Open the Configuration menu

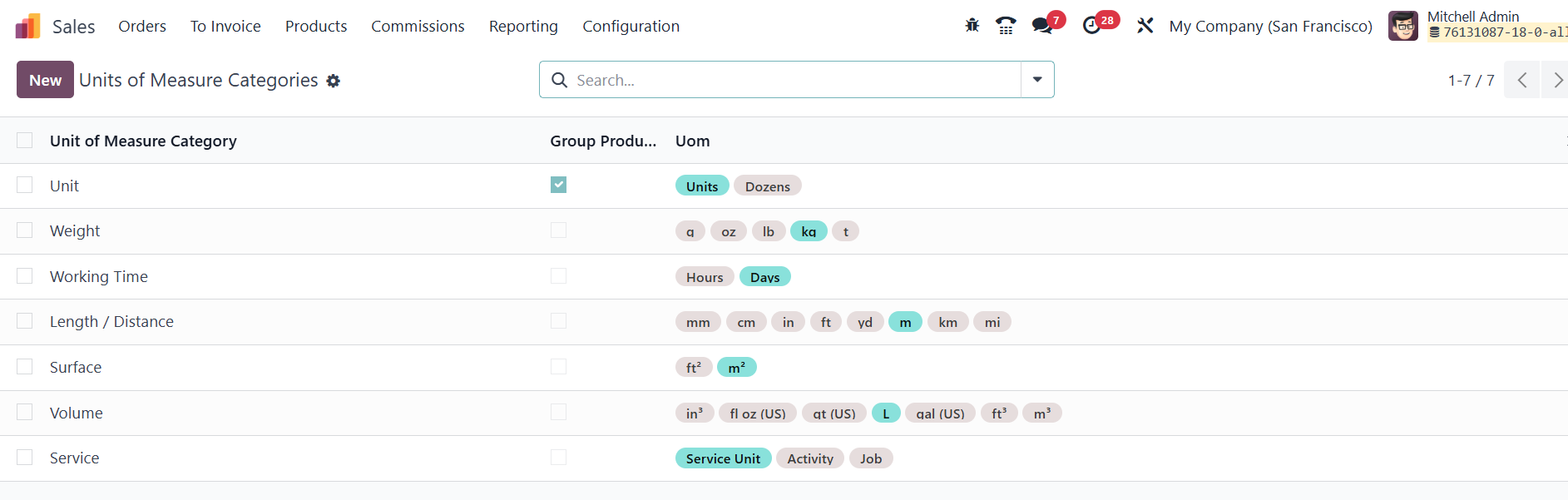pos(631,27)
